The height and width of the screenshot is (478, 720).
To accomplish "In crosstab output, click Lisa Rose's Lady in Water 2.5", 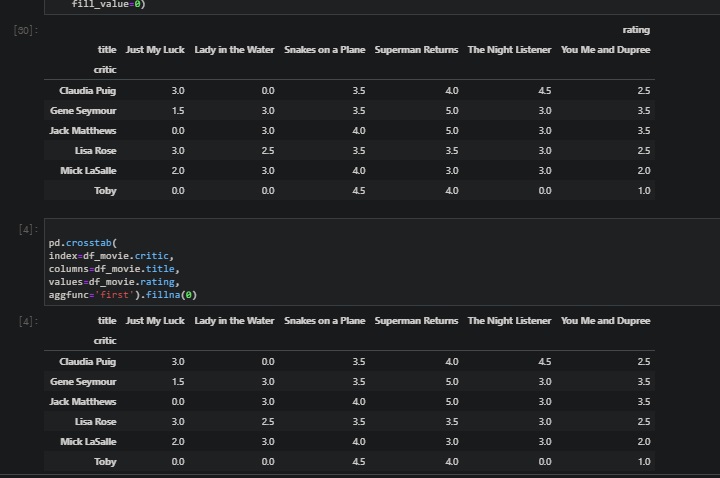I will (268, 422).
